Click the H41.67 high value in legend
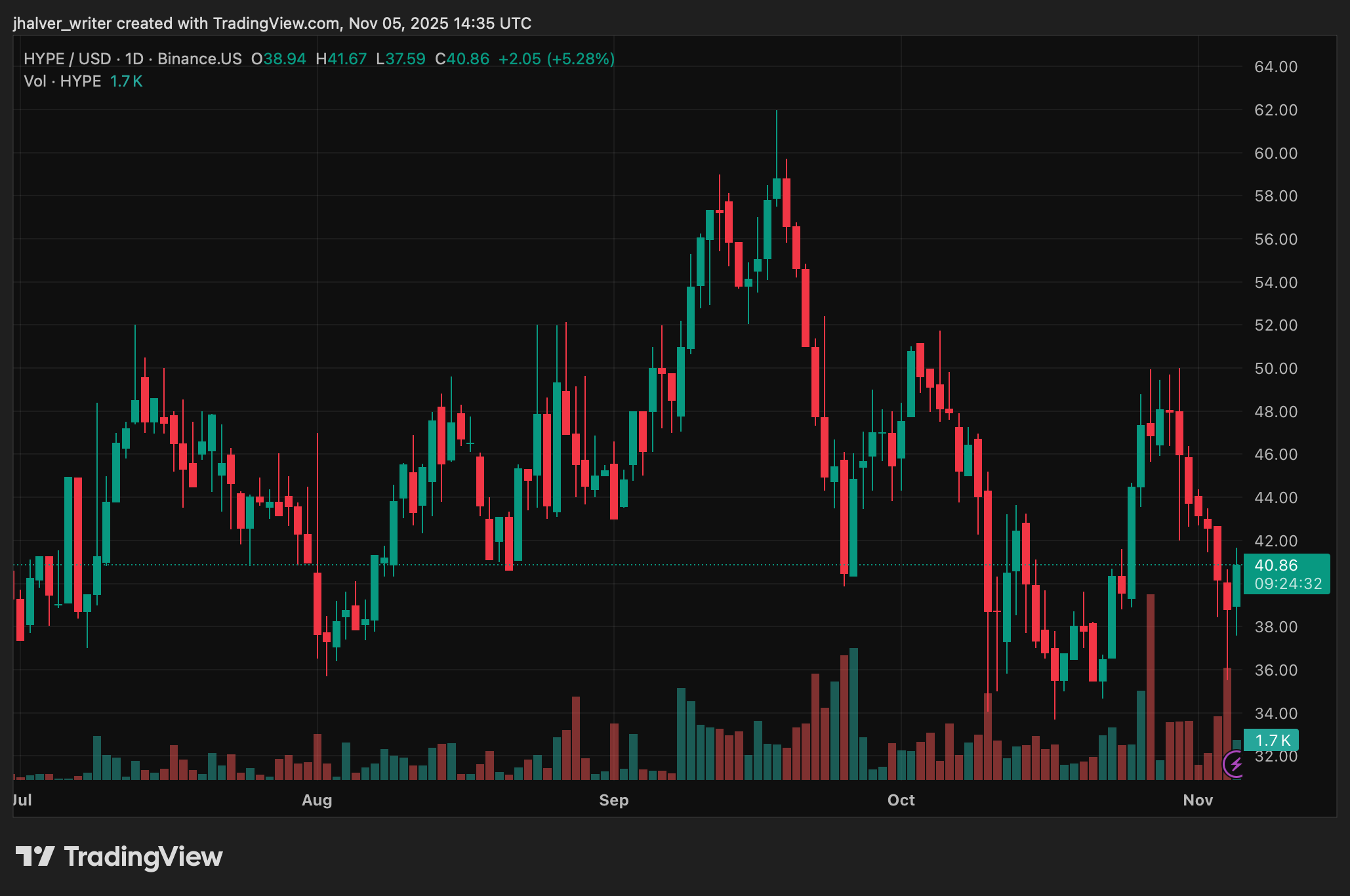1350x896 pixels. click(x=341, y=59)
